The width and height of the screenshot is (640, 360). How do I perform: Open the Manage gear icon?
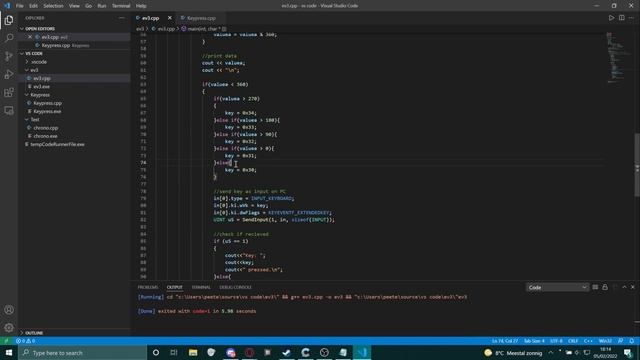9,328
